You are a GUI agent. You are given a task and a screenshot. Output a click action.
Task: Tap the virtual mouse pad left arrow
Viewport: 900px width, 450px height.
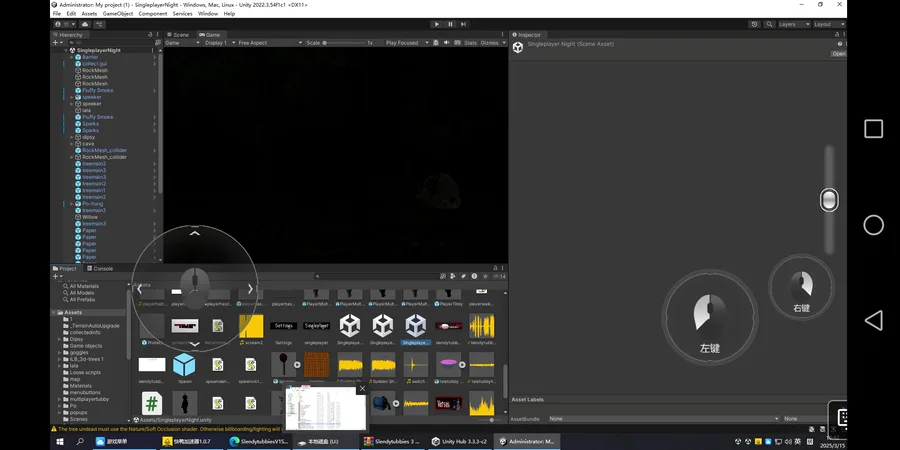click(x=139, y=289)
